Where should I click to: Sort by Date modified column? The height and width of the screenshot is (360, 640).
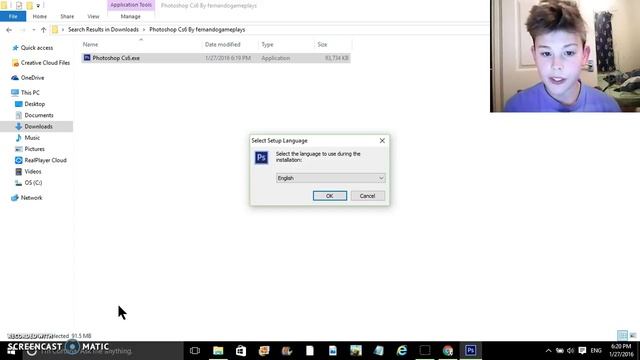click(222, 44)
